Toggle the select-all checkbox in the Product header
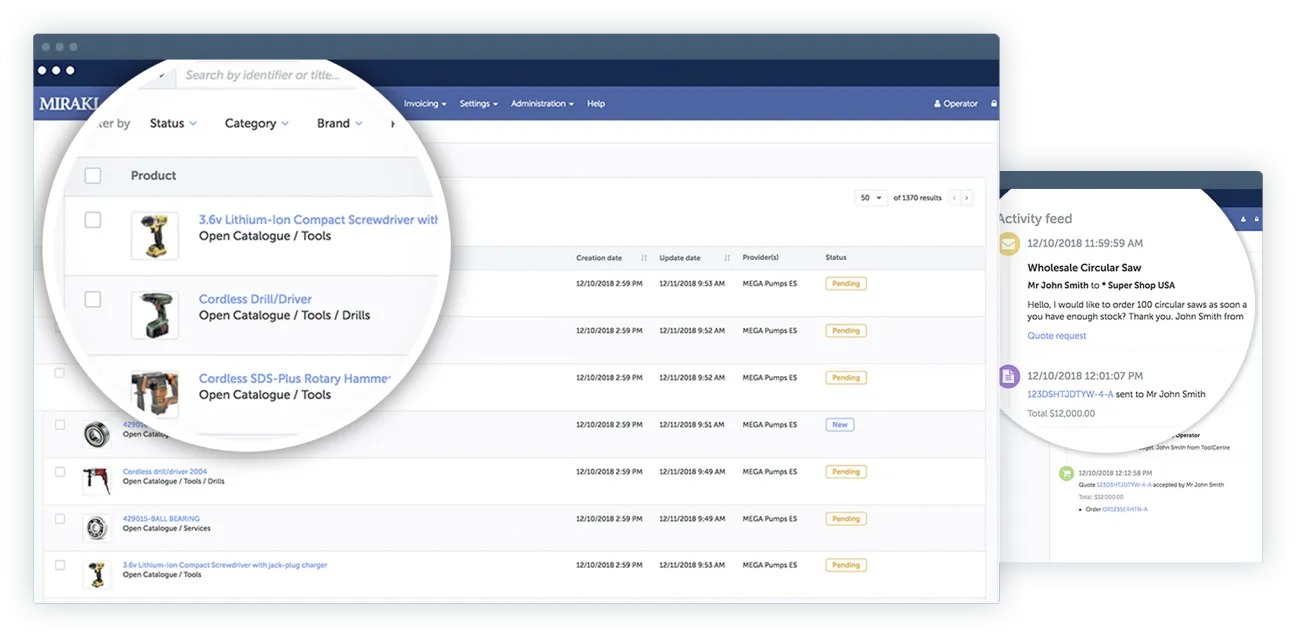The width and height of the screenshot is (1296, 634). click(93, 175)
